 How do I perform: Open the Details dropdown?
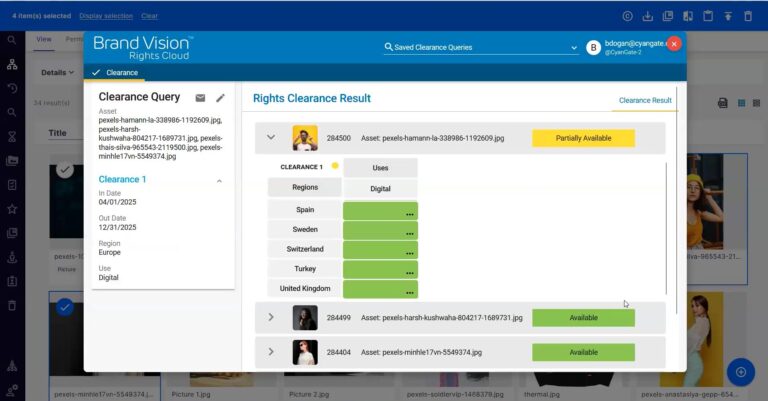pyautogui.click(x=57, y=72)
